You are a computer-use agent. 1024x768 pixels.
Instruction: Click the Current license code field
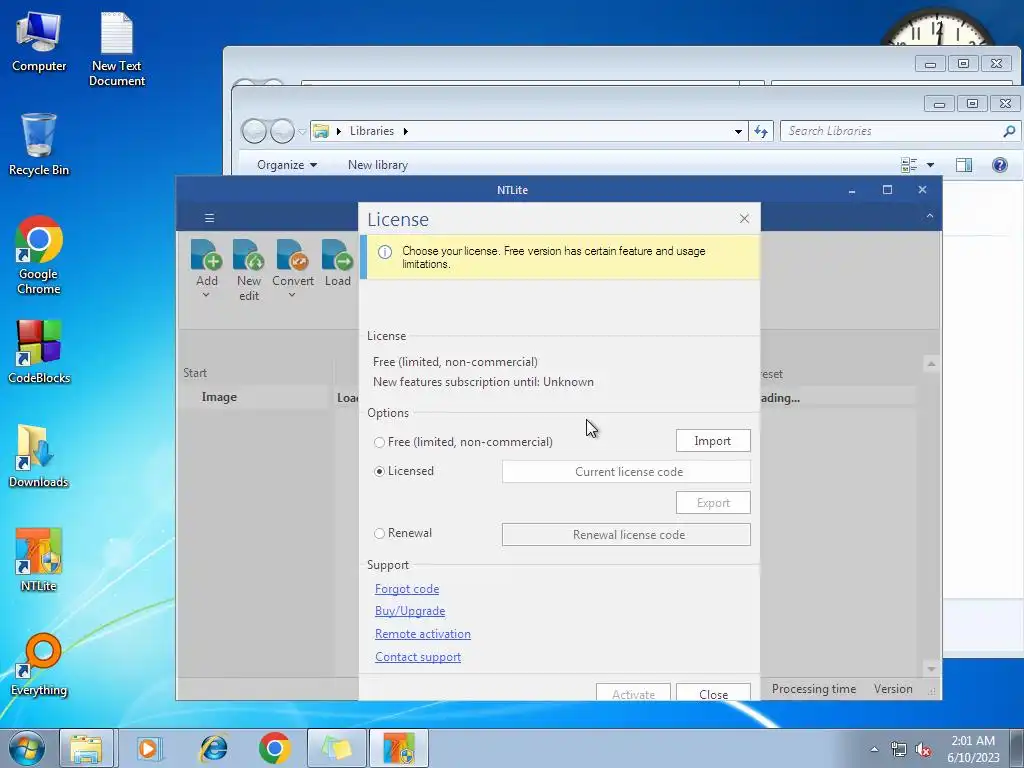626,472
